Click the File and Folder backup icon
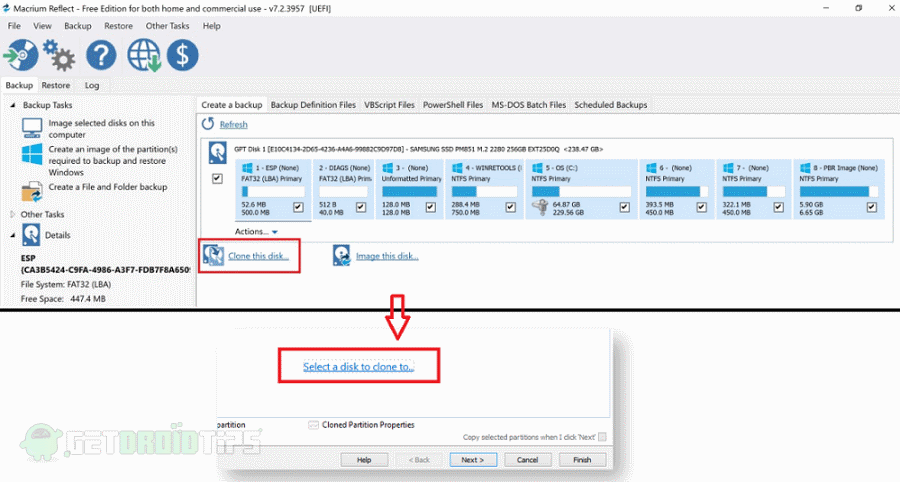 pos(32,191)
